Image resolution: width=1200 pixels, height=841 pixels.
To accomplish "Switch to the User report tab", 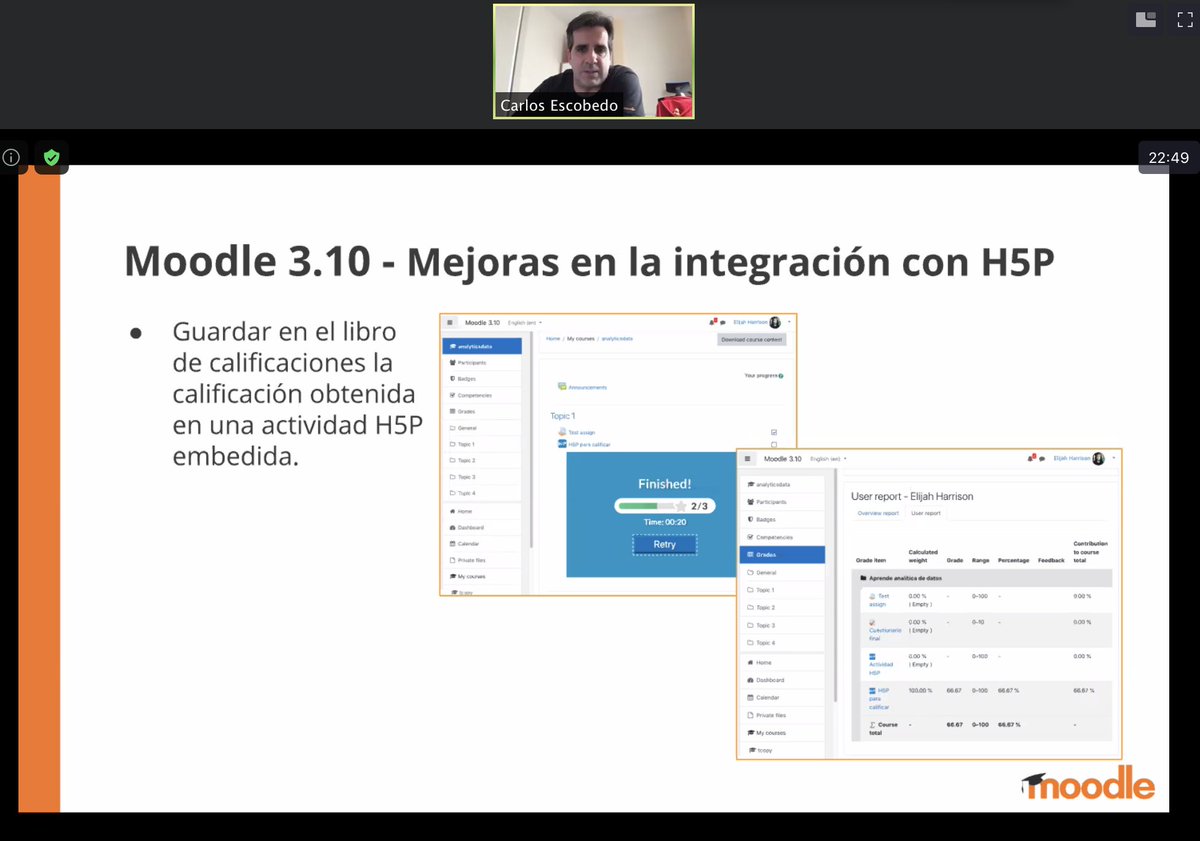I will coord(926,513).
